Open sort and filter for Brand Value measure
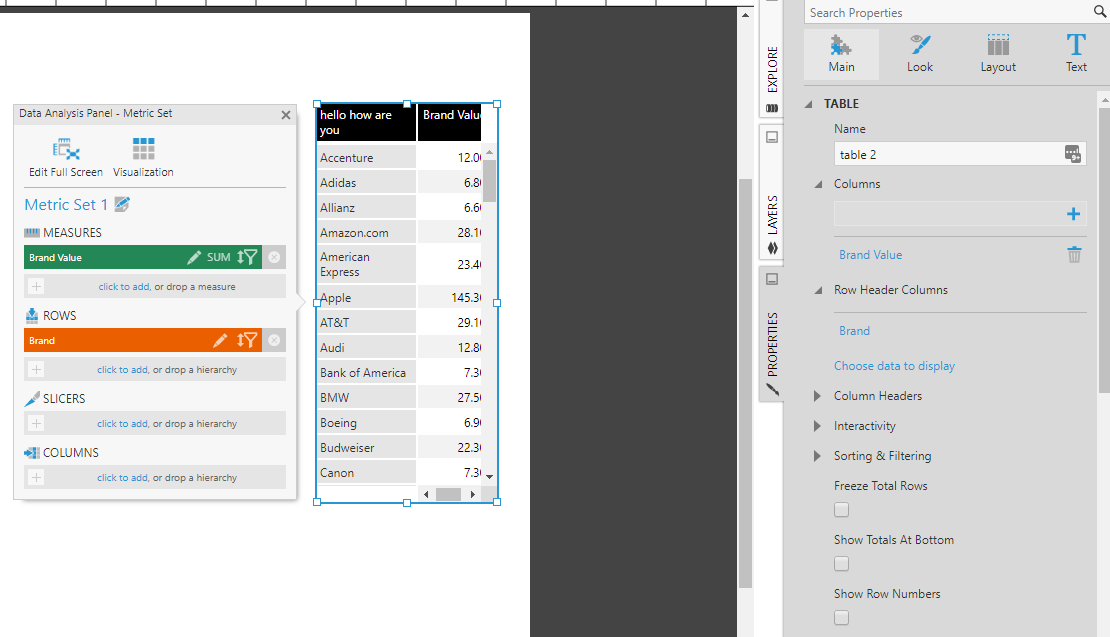Image resolution: width=1110 pixels, height=637 pixels. pos(247,257)
